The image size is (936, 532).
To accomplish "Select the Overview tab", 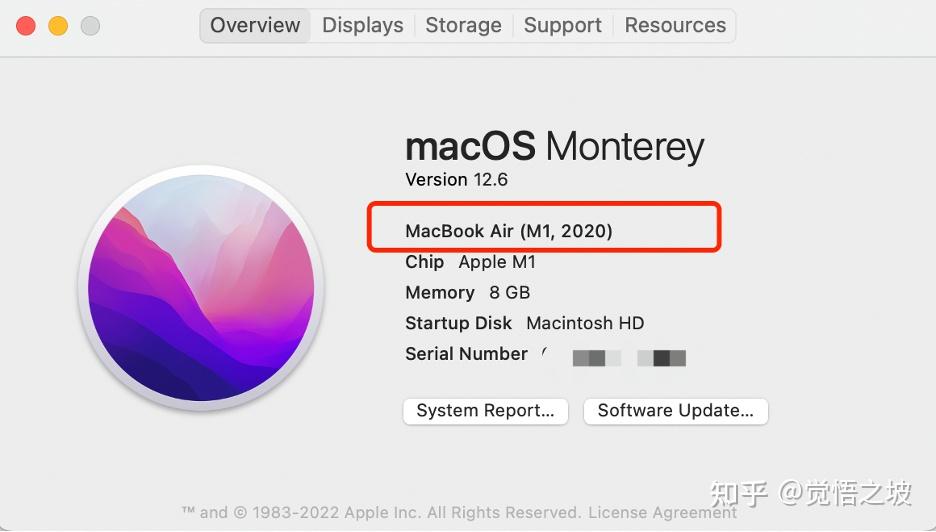I will tap(255, 26).
